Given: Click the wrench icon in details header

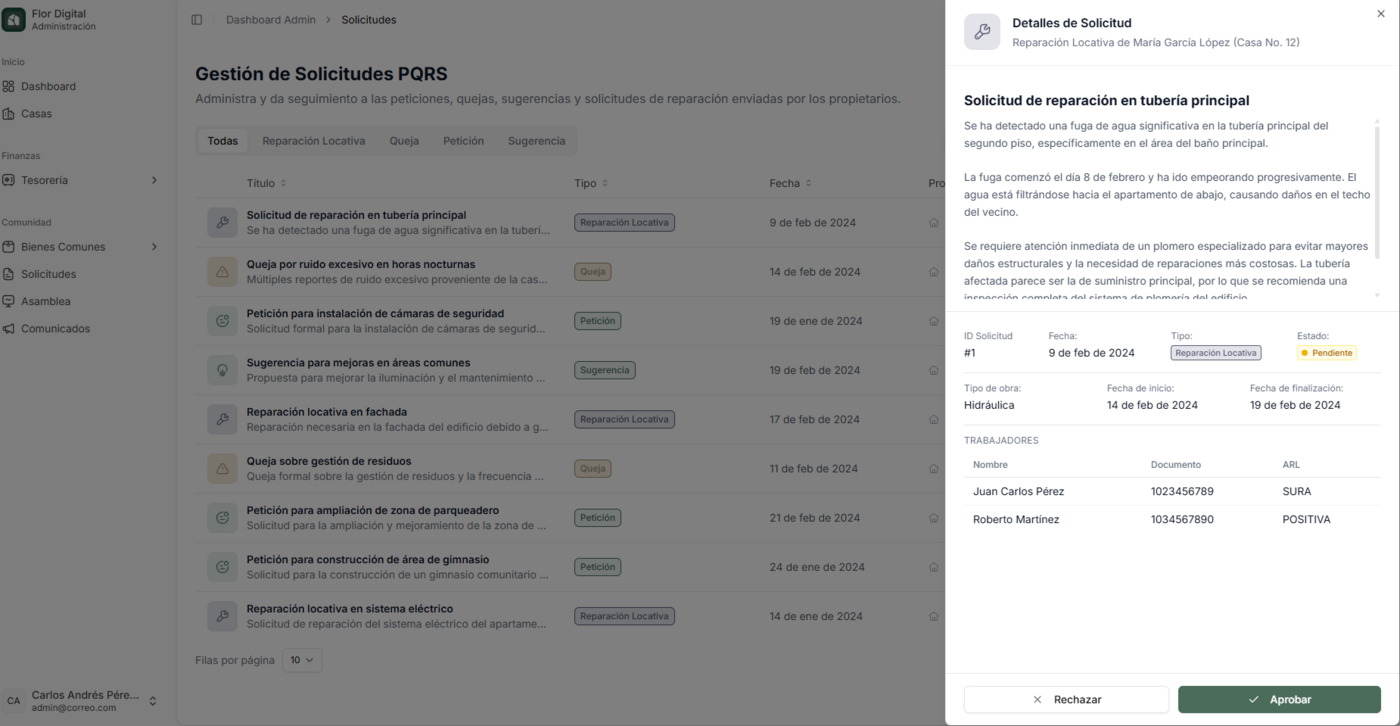Looking at the screenshot, I should coord(982,32).
